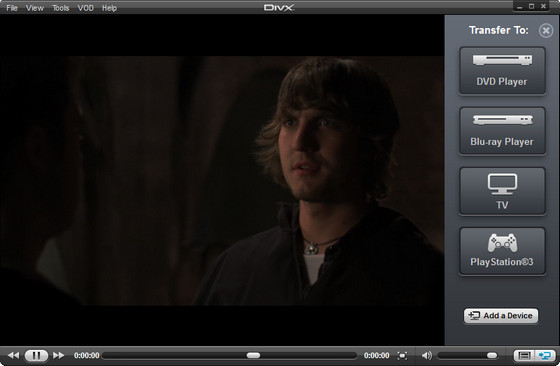The height and width of the screenshot is (366, 560).
Task: Open the Tools menu
Action: tap(61, 8)
